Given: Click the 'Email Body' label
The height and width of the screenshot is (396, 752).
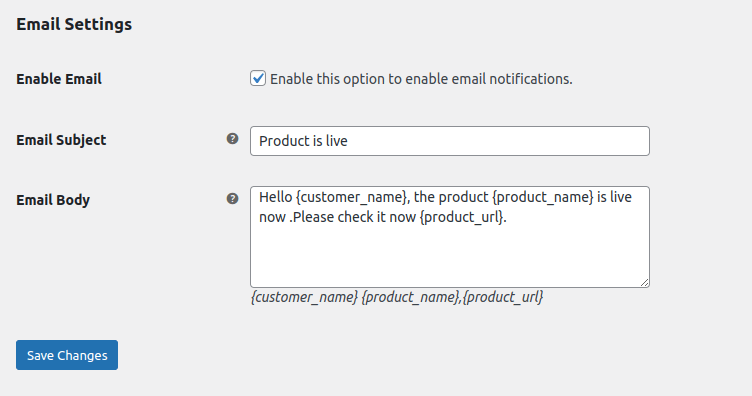Looking at the screenshot, I should 53,200.
